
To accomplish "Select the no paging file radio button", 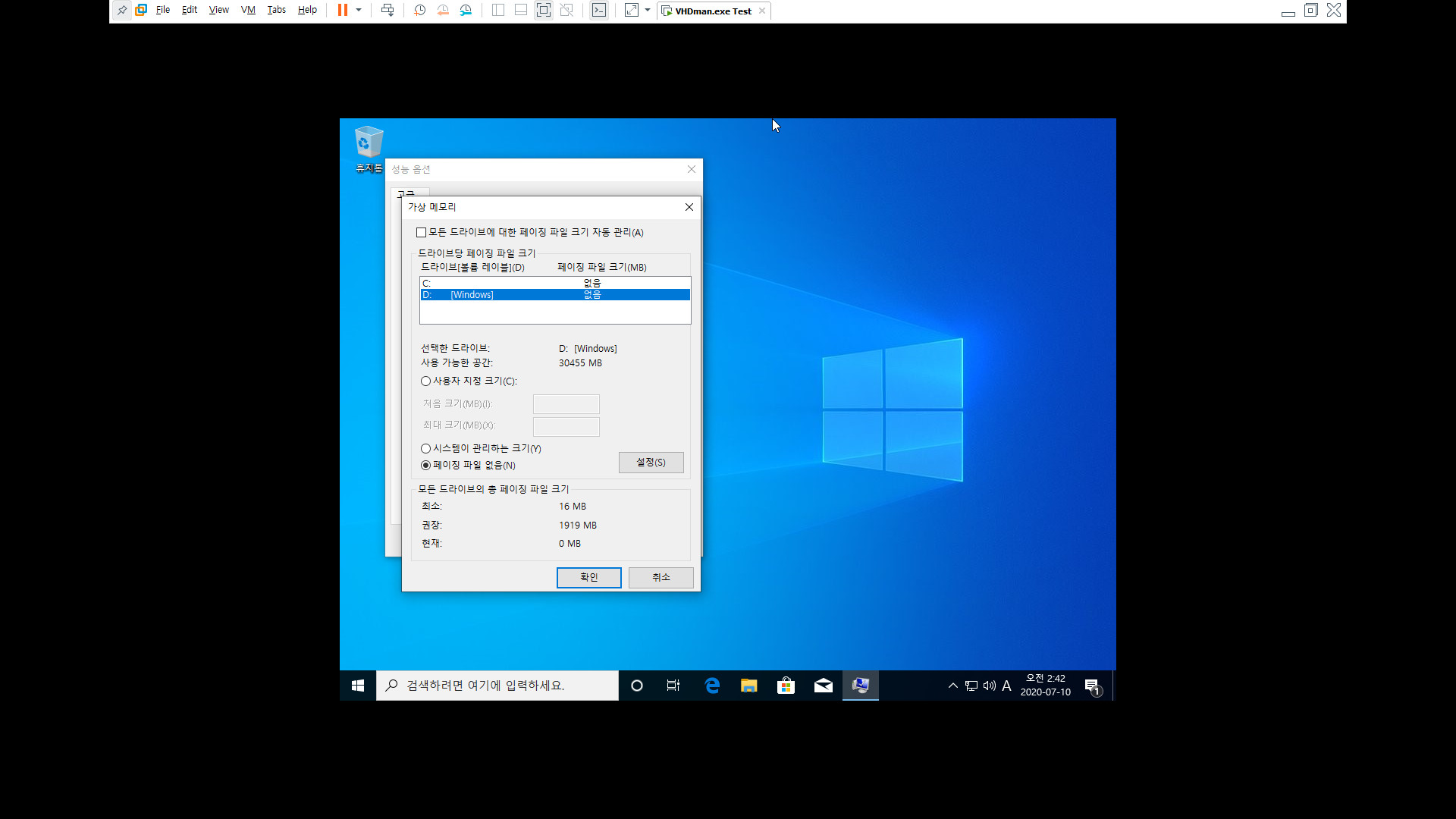I will (425, 466).
